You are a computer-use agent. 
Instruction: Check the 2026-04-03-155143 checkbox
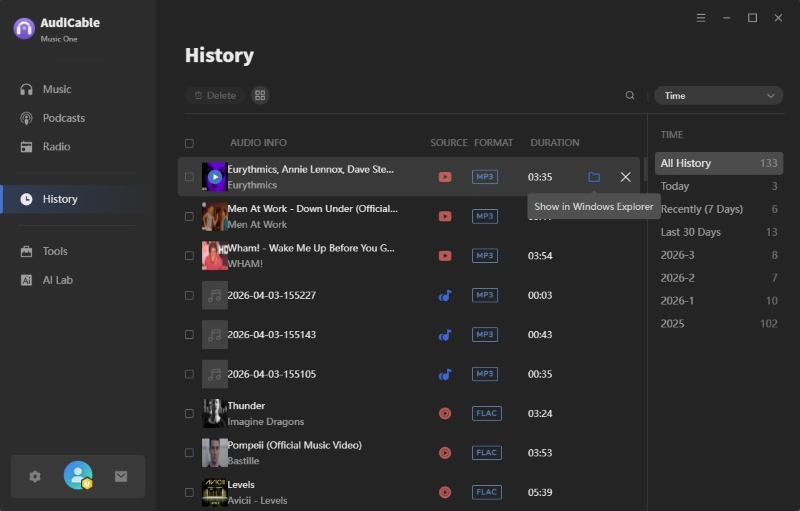click(x=189, y=335)
